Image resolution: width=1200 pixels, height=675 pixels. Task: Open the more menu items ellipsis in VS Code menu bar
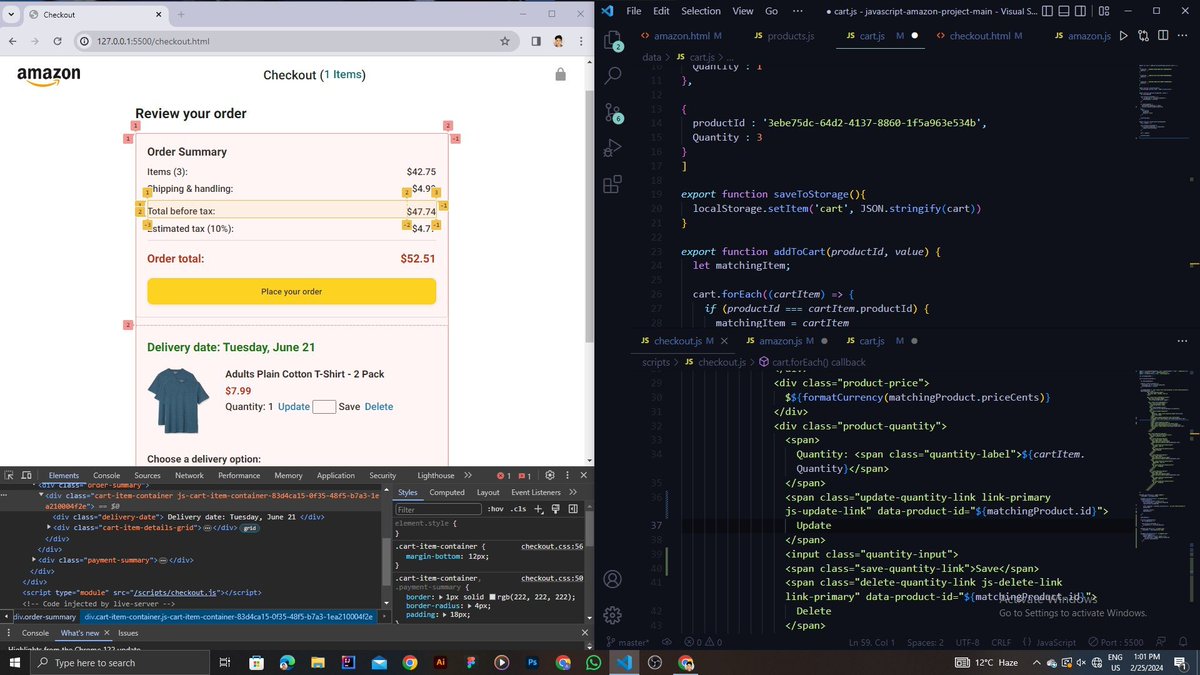[797, 11]
